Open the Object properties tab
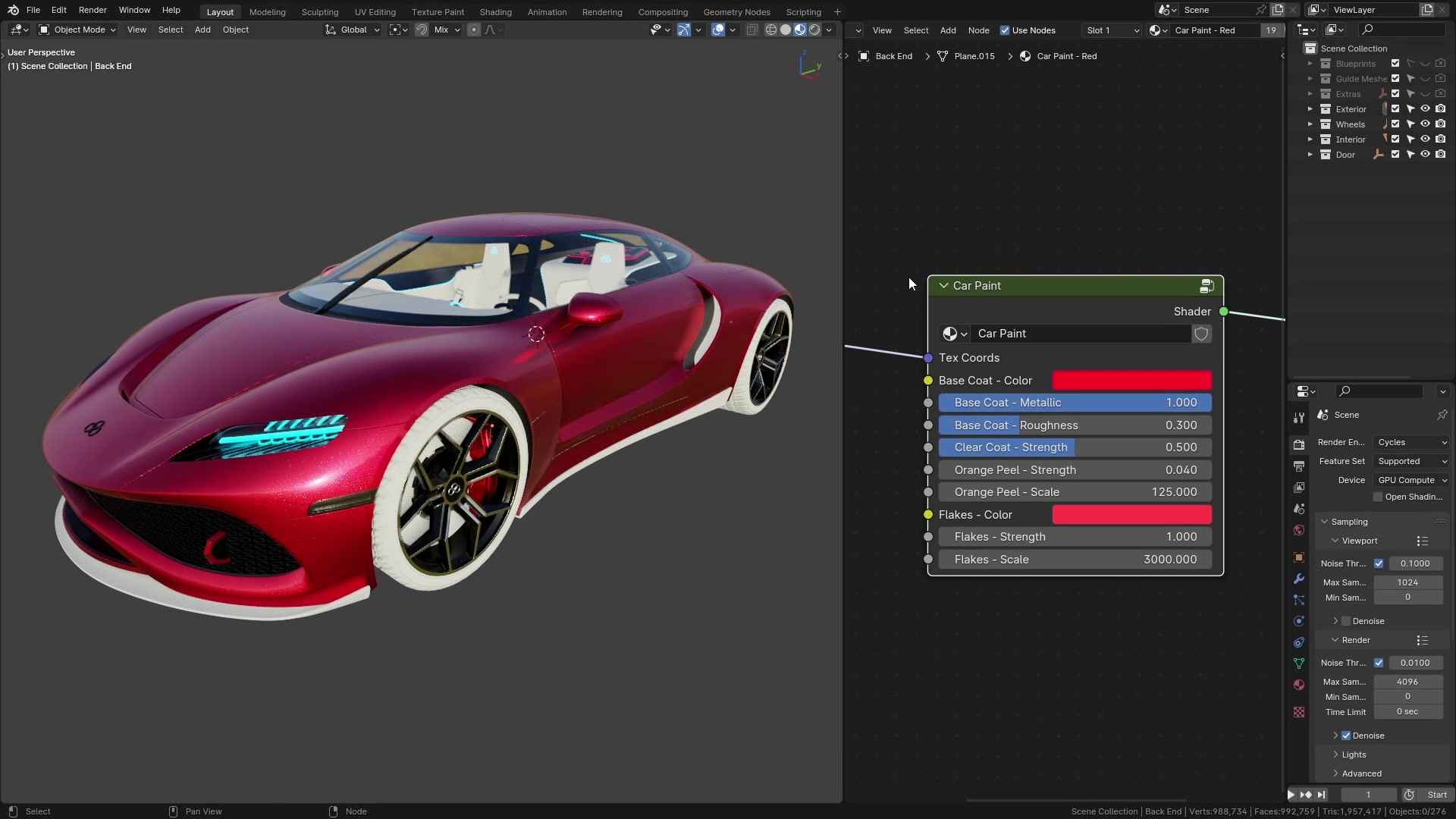1456x819 pixels. pos(1299,557)
